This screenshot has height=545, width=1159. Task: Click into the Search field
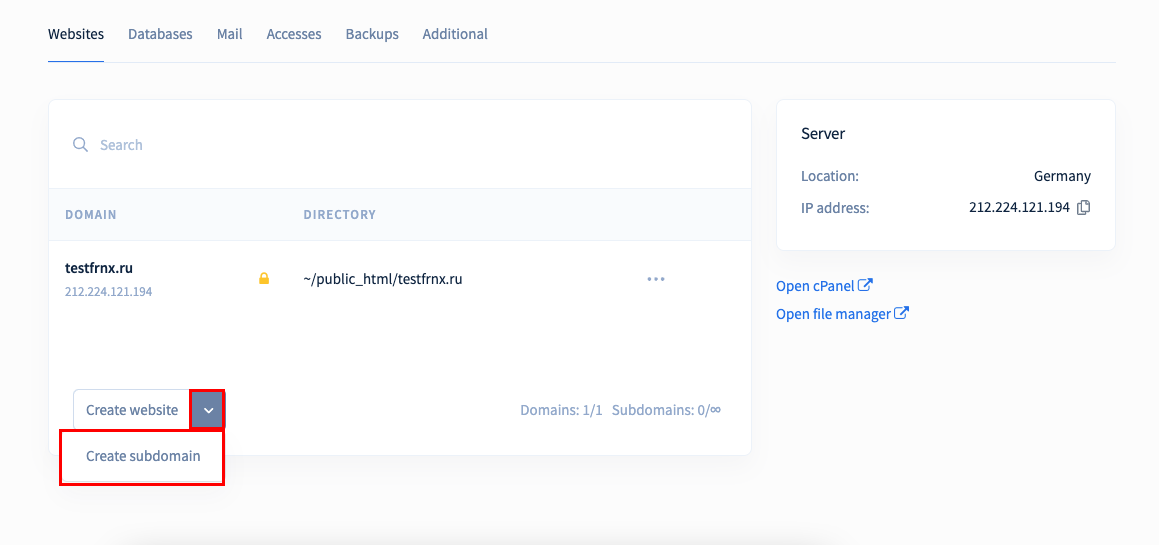(x=399, y=144)
